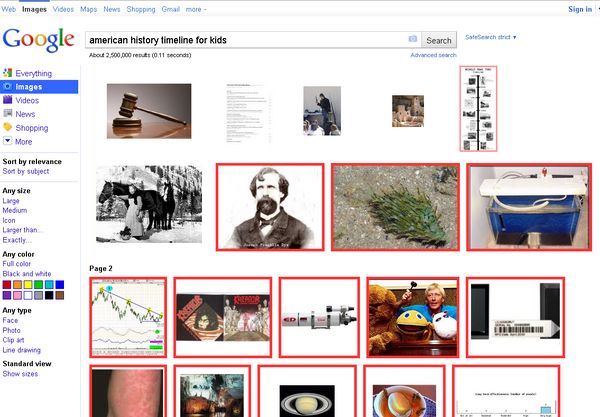Open the puppets with man thumbnail

(x=412, y=318)
